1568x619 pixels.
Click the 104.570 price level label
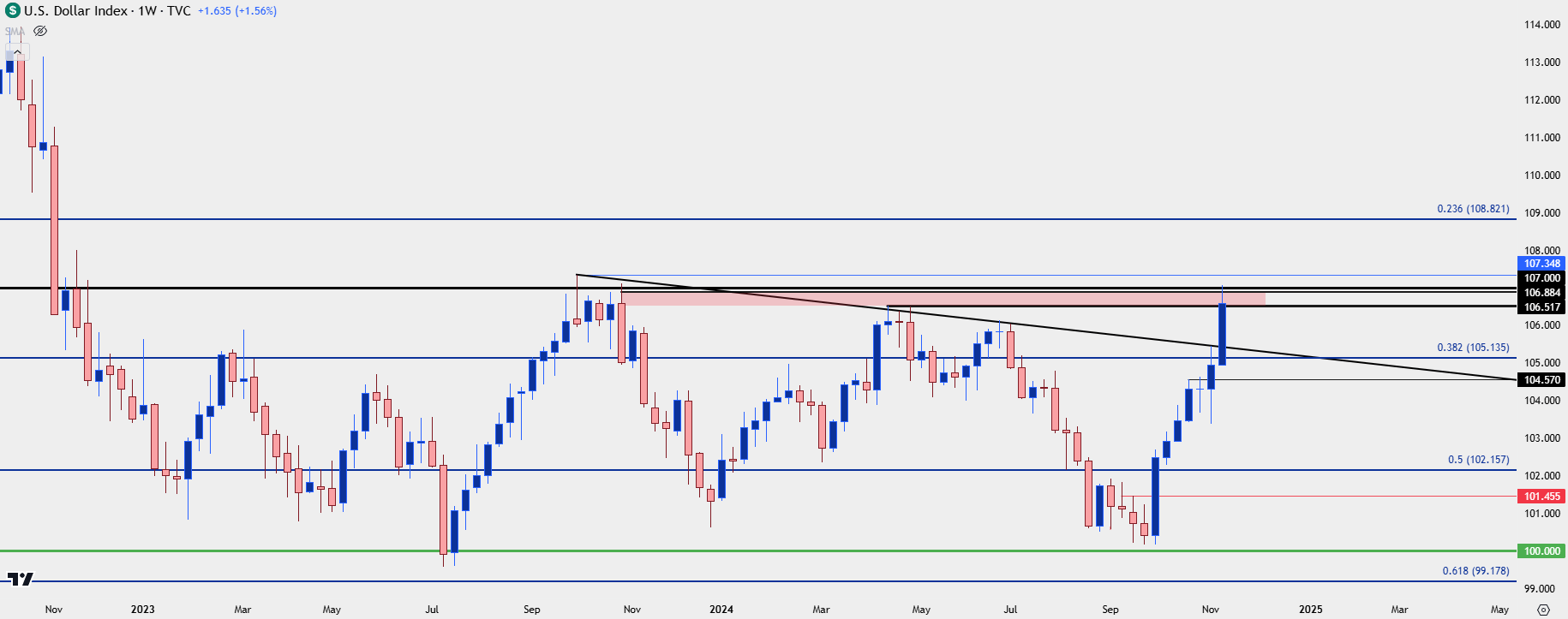(1542, 380)
